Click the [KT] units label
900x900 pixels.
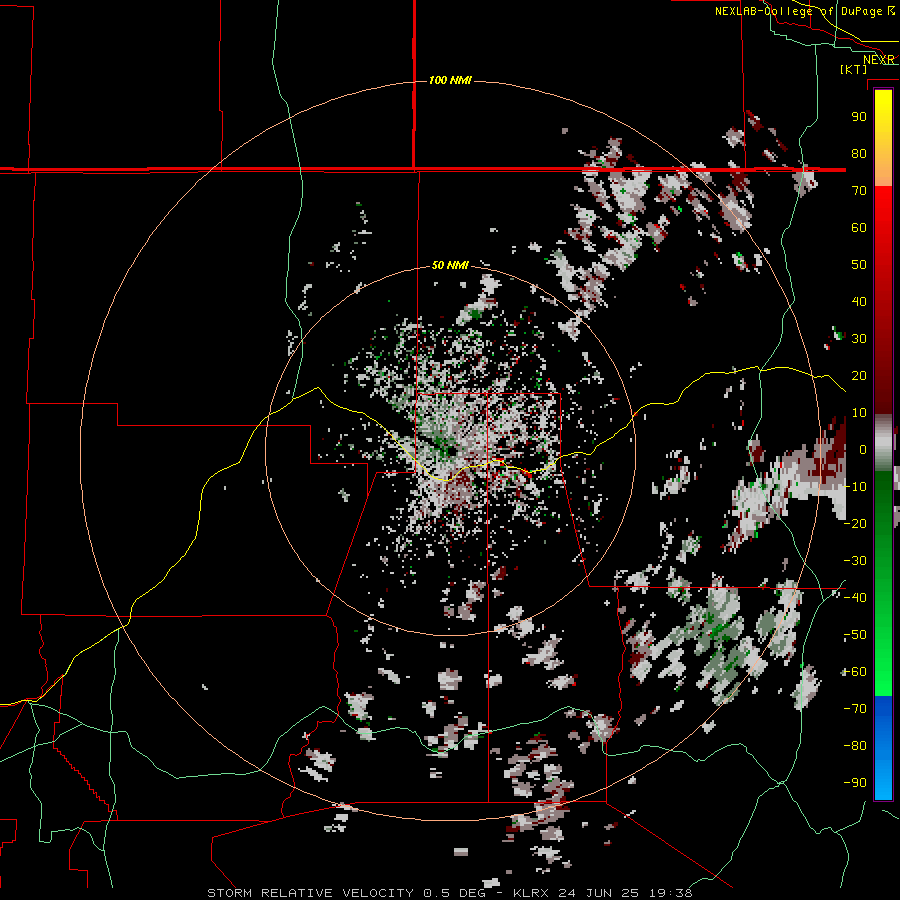pos(854,69)
